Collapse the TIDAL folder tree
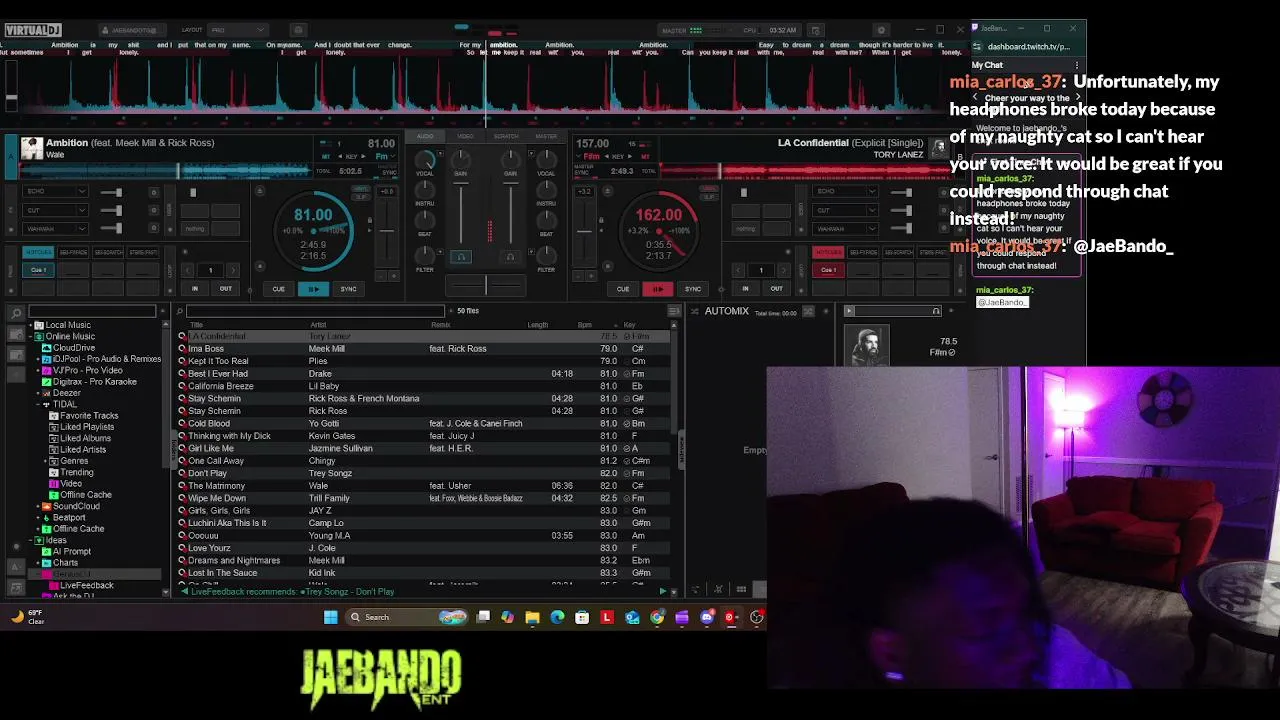The image size is (1280, 720). [x=38, y=404]
